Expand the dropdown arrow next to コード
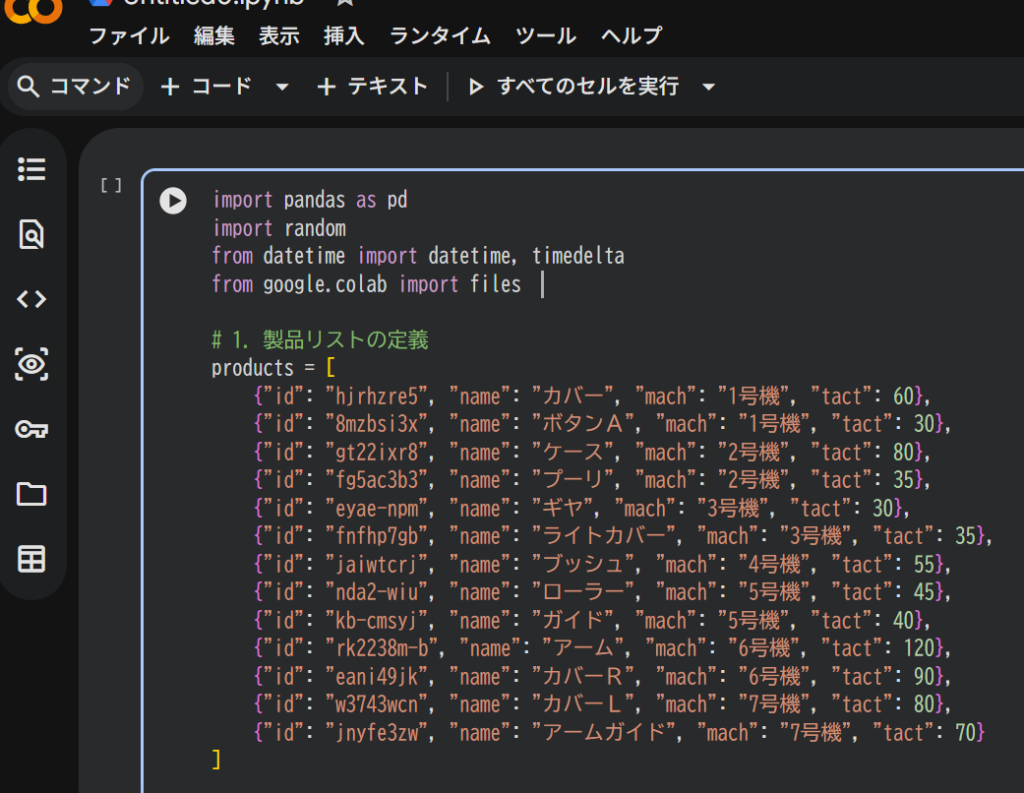This screenshot has height=793, width=1024. pos(282,87)
